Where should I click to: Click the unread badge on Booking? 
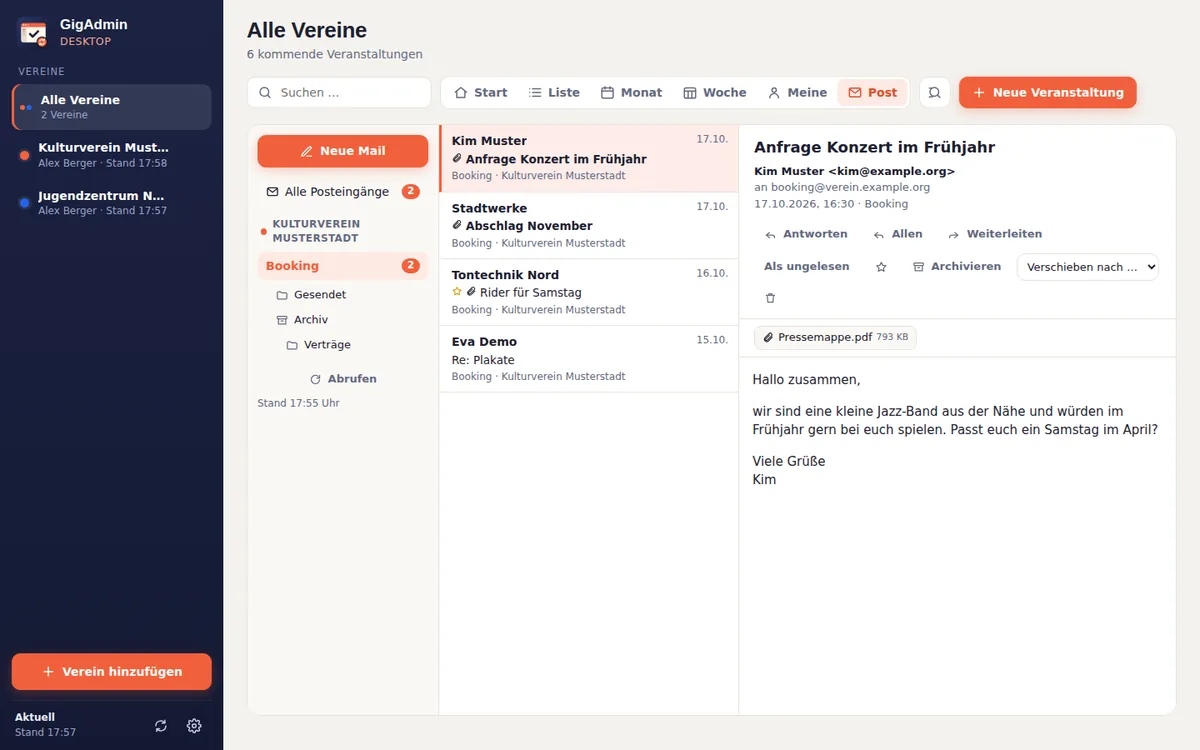(x=410, y=266)
